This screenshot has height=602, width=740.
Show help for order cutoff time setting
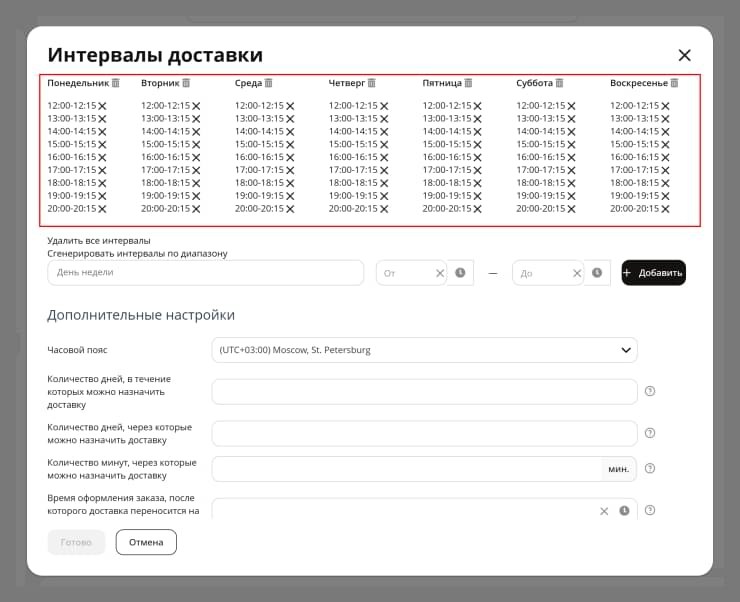click(650, 510)
